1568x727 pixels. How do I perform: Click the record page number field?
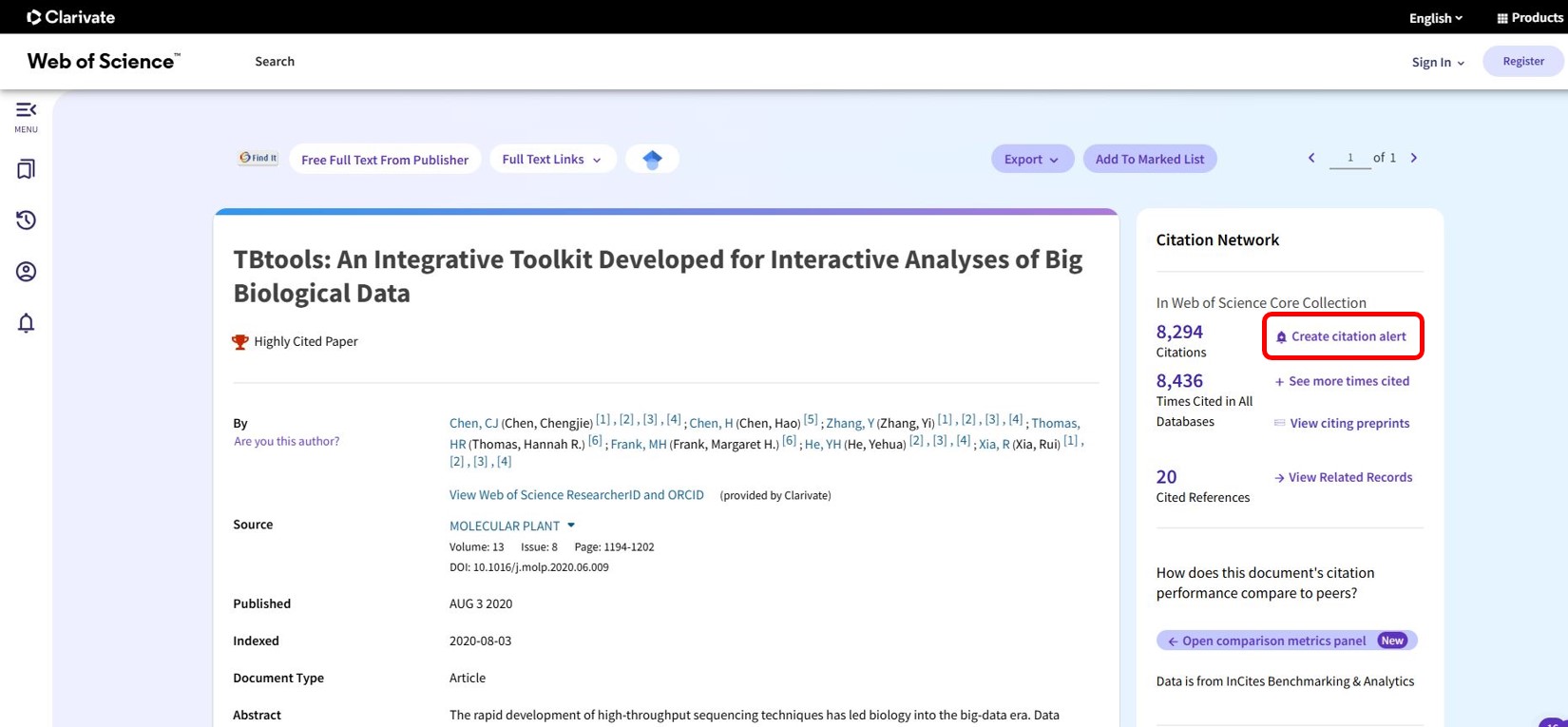coord(1349,158)
